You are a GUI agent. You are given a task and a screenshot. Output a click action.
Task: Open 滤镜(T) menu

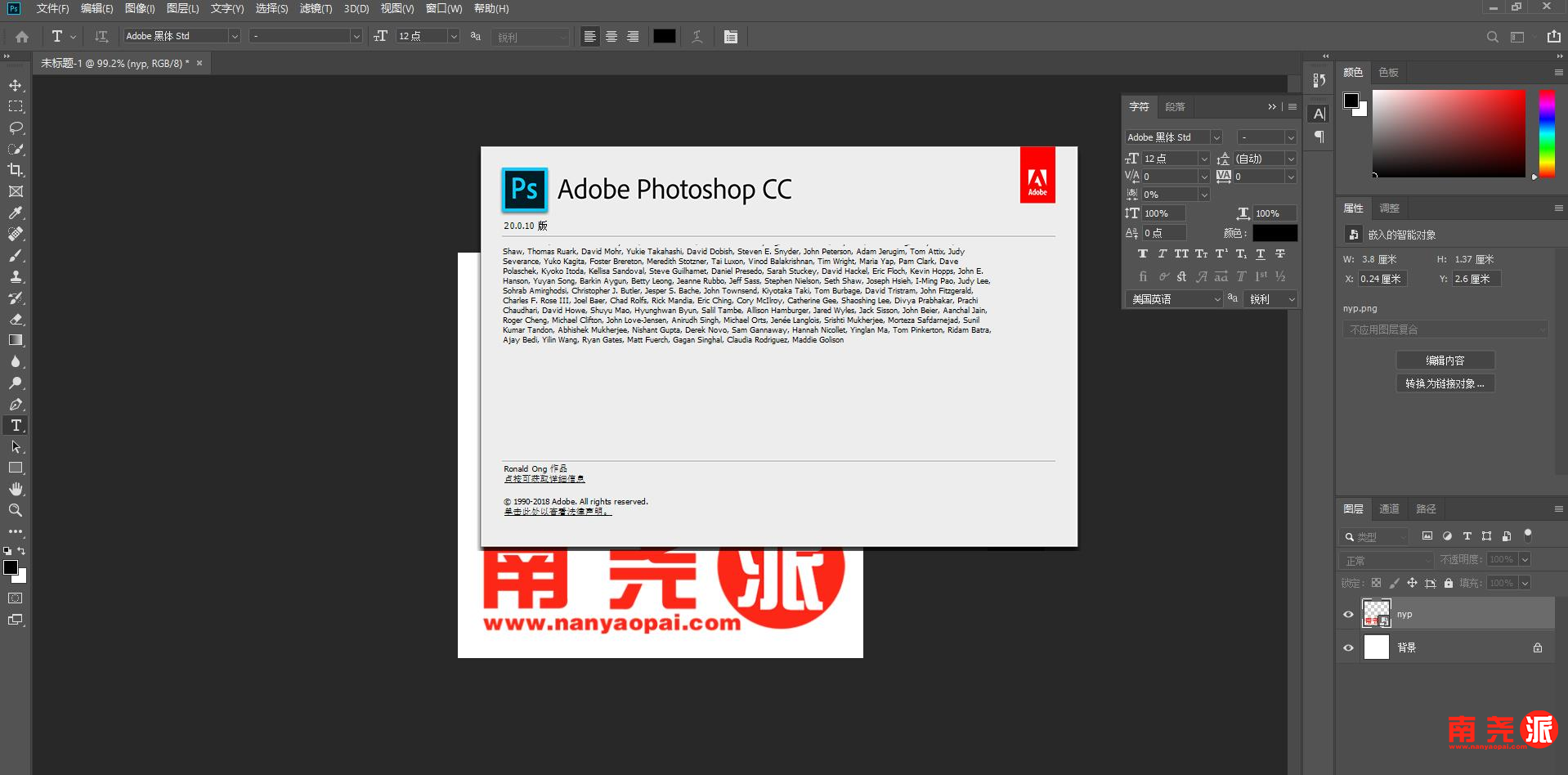tap(316, 8)
